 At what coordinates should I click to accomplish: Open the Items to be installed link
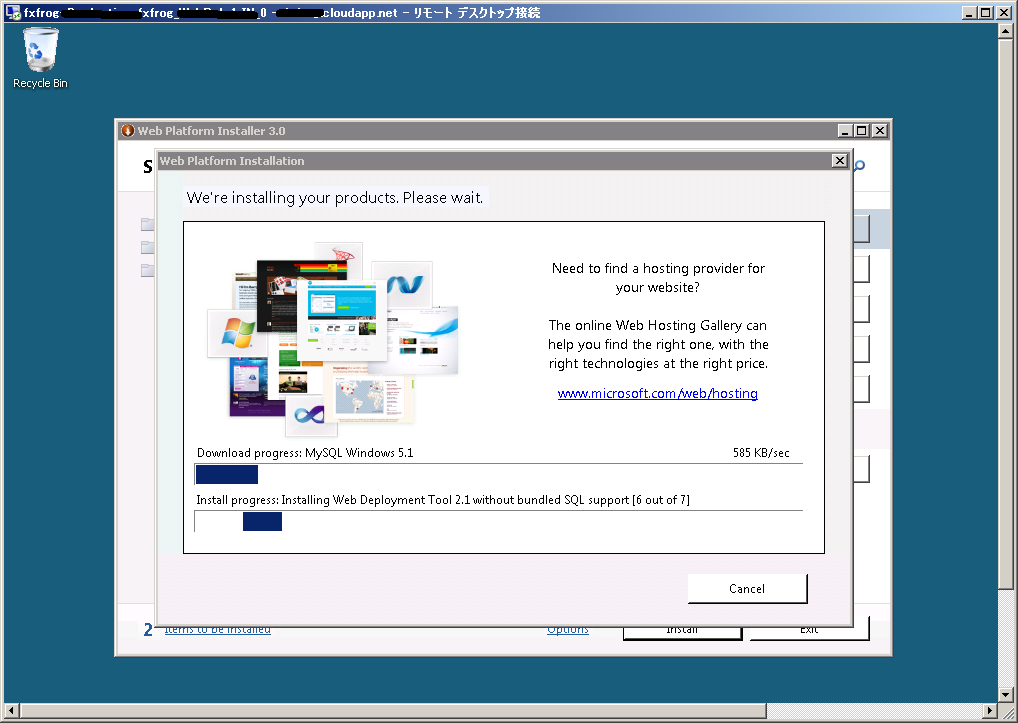click(217, 630)
